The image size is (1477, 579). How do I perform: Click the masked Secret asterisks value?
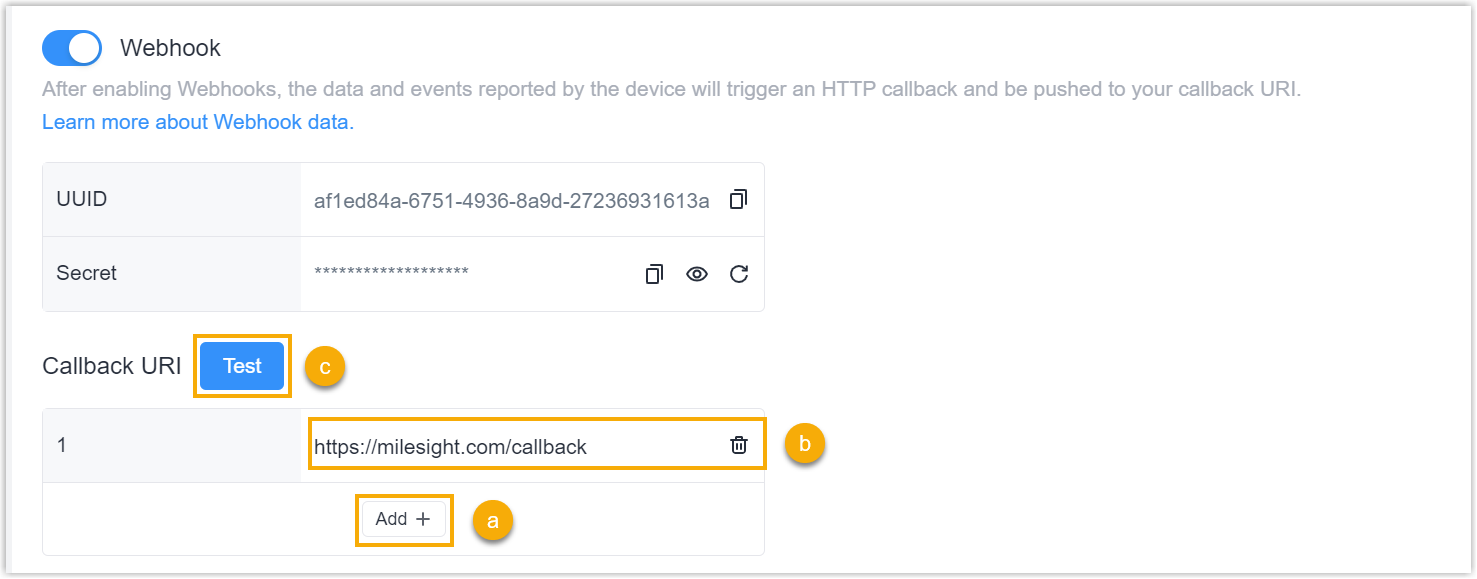pos(391,273)
